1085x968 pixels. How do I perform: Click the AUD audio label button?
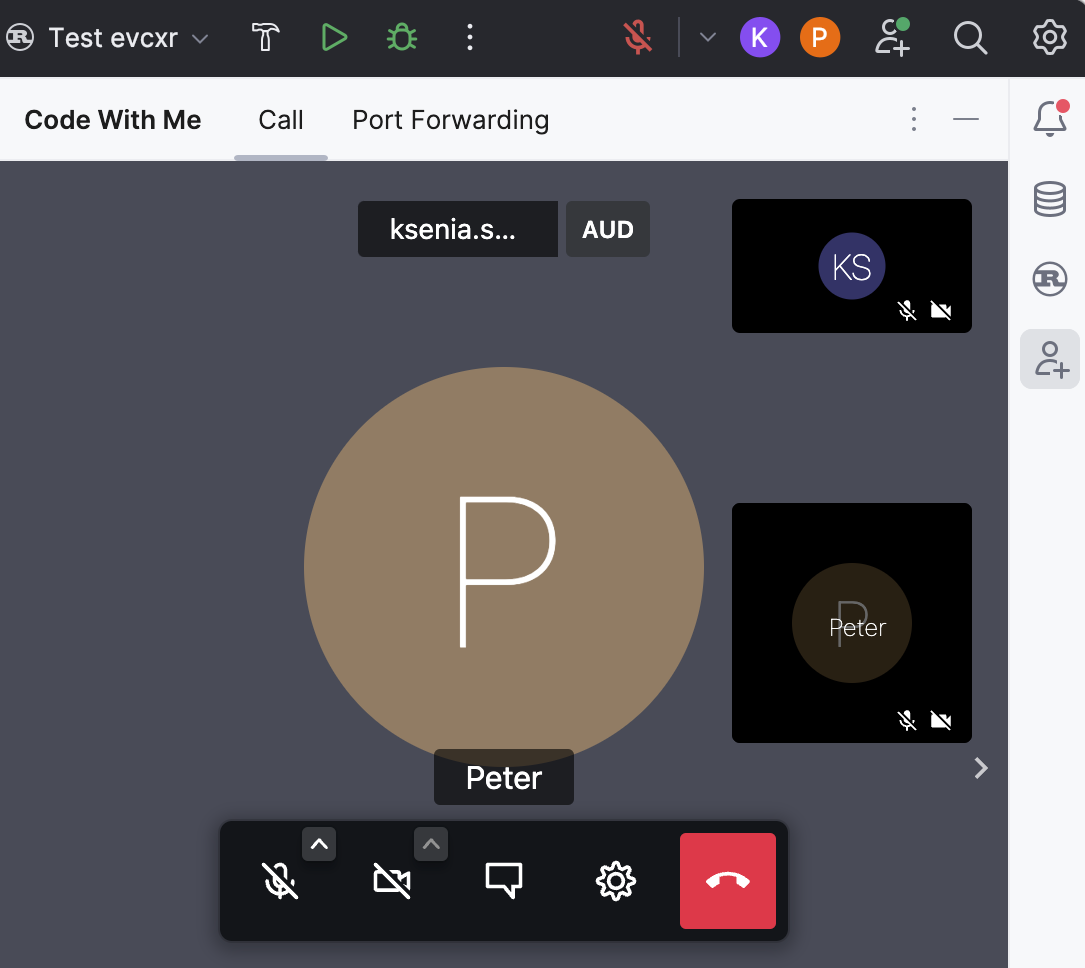607,229
